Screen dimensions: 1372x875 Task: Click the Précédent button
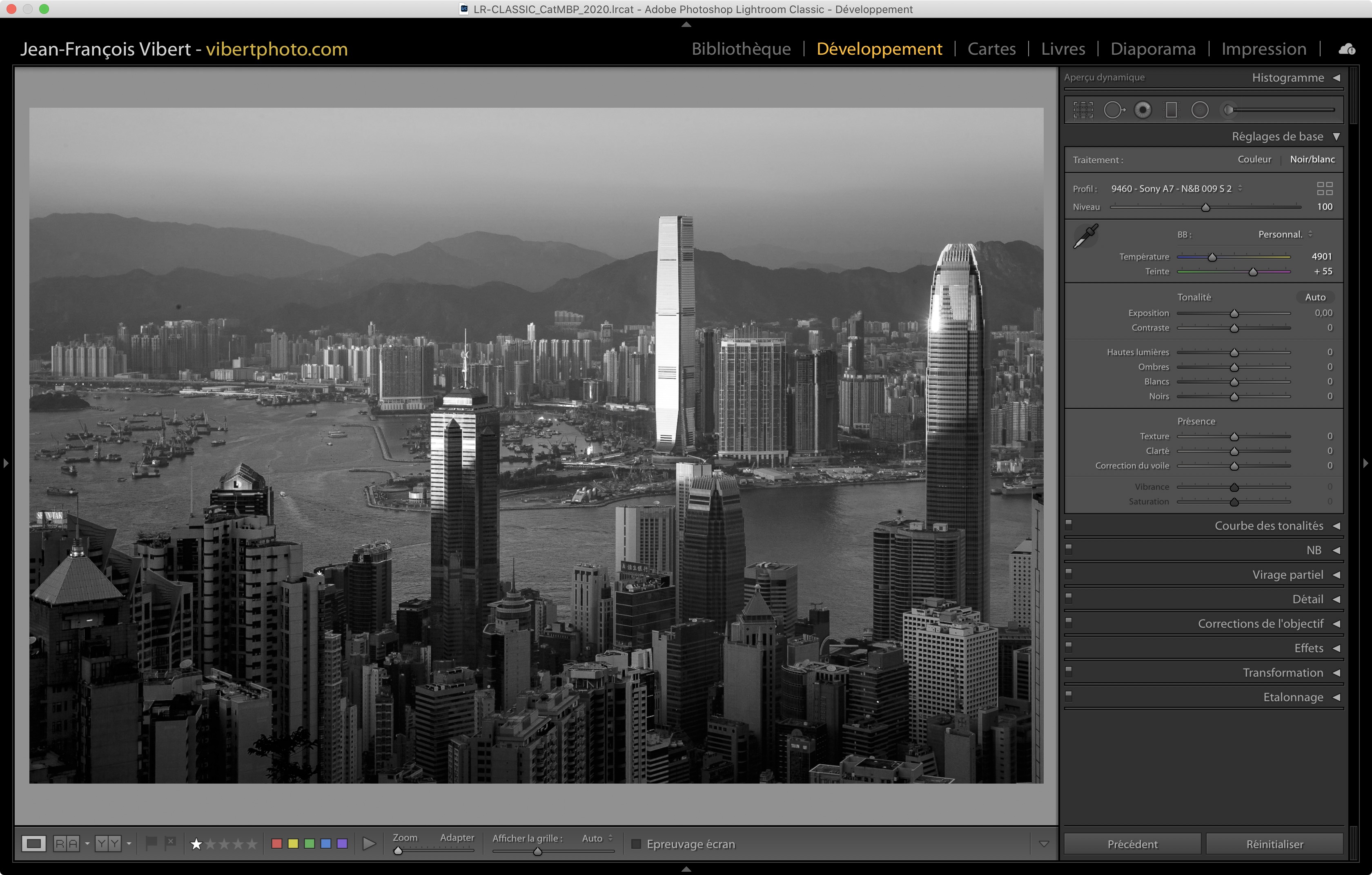pyautogui.click(x=1132, y=844)
